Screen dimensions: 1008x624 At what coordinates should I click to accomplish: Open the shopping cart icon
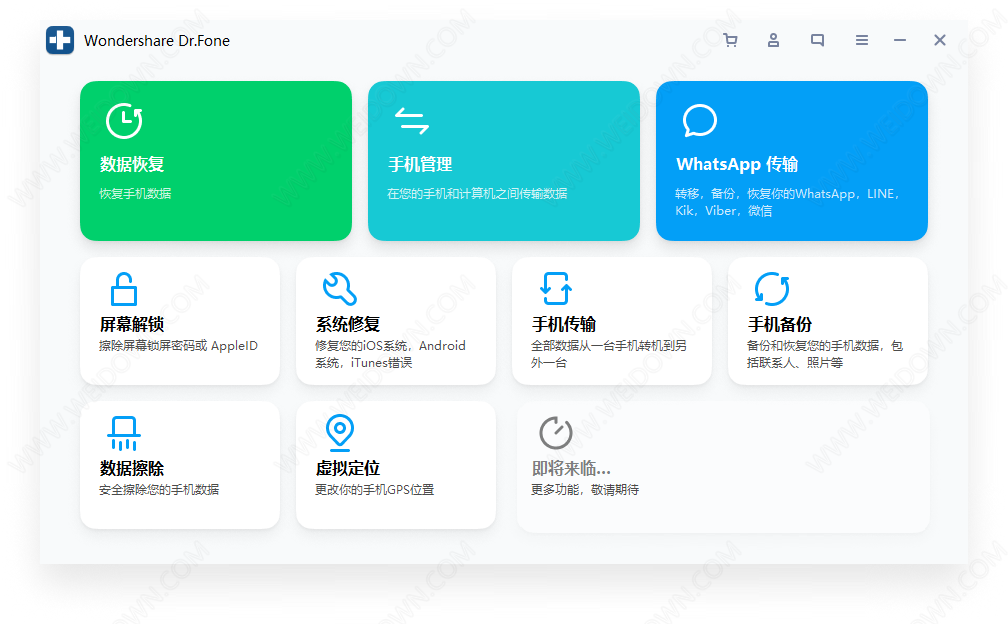(x=730, y=40)
